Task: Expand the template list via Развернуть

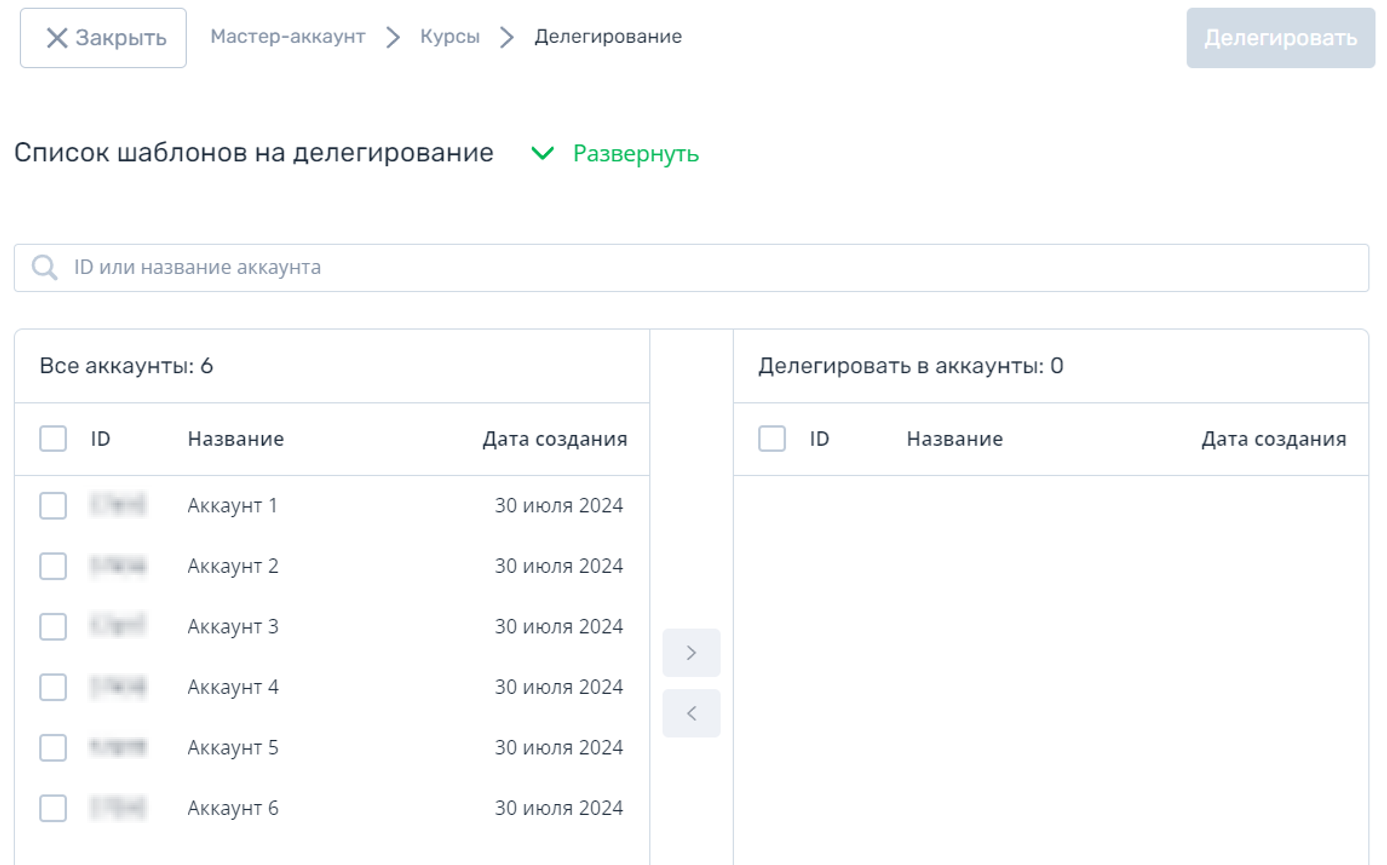Action: (635, 154)
